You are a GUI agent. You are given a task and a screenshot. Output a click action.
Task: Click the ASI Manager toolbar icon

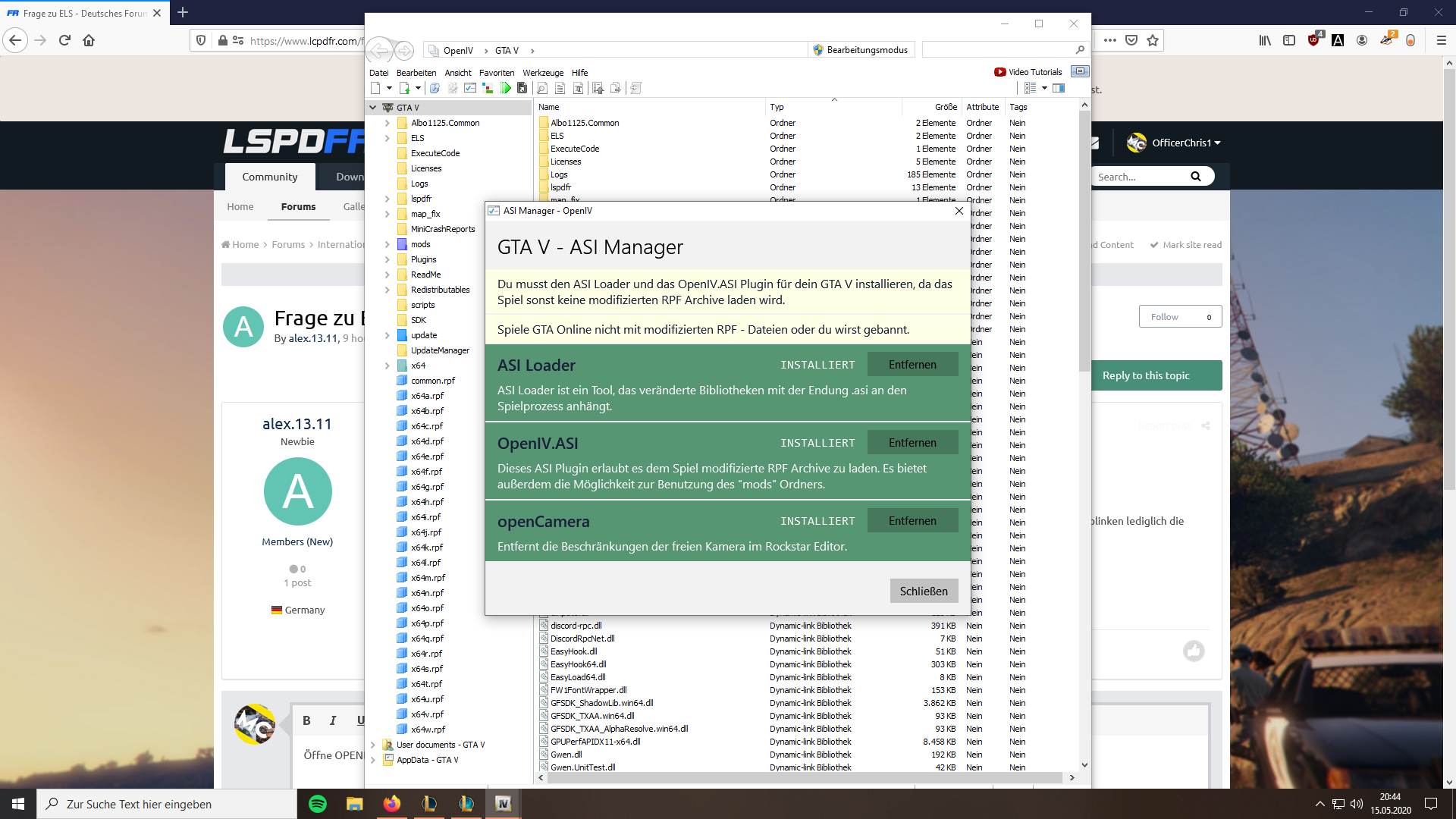[470, 89]
